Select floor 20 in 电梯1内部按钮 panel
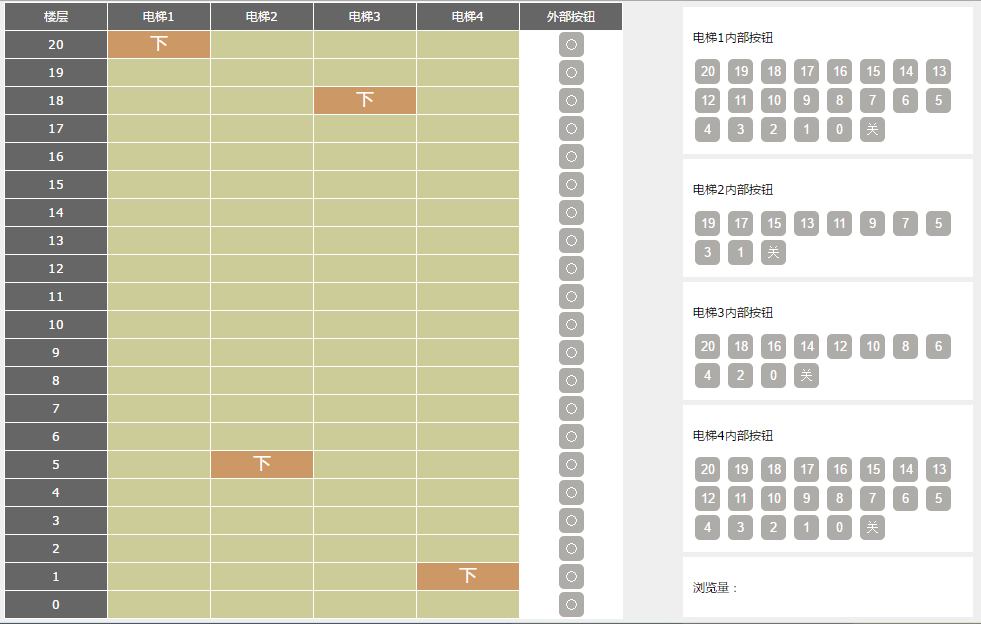 point(708,71)
